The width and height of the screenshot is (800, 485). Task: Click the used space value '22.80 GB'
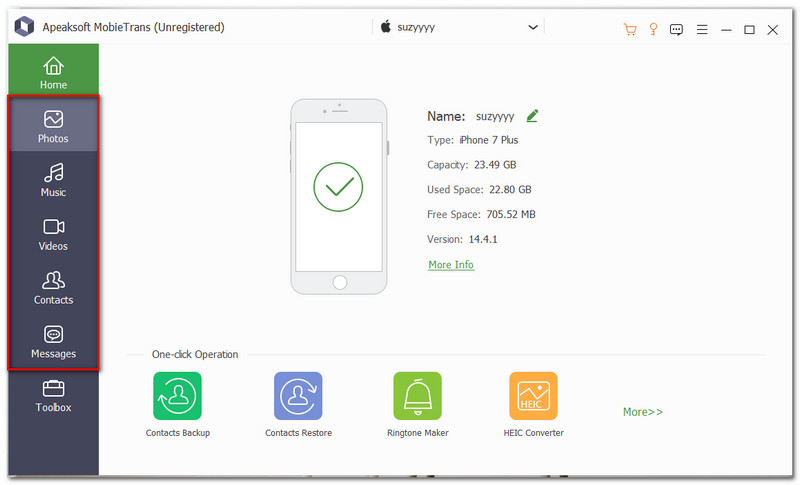(510, 190)
